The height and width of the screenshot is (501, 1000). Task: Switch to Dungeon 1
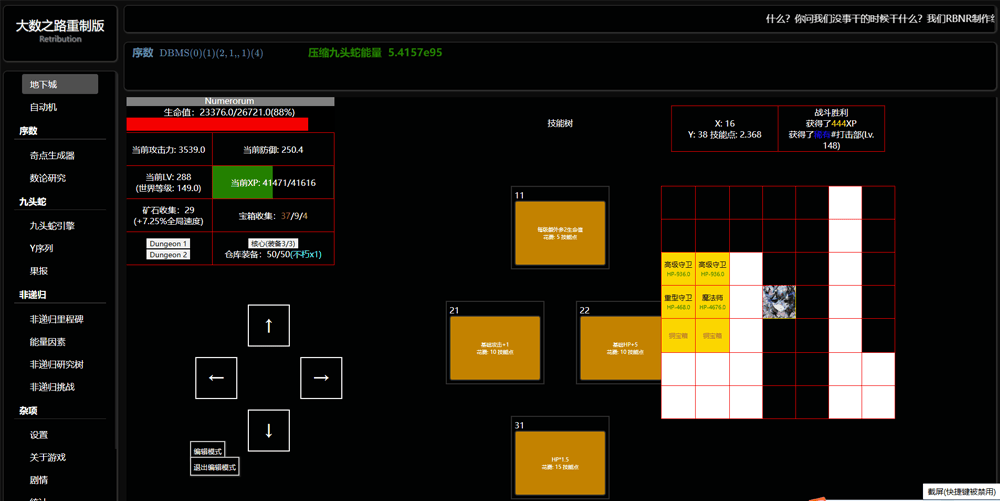[168, 243]
